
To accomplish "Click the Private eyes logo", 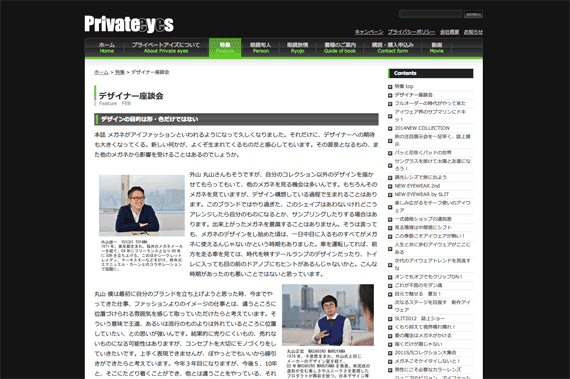I will (x=129, y=24).
